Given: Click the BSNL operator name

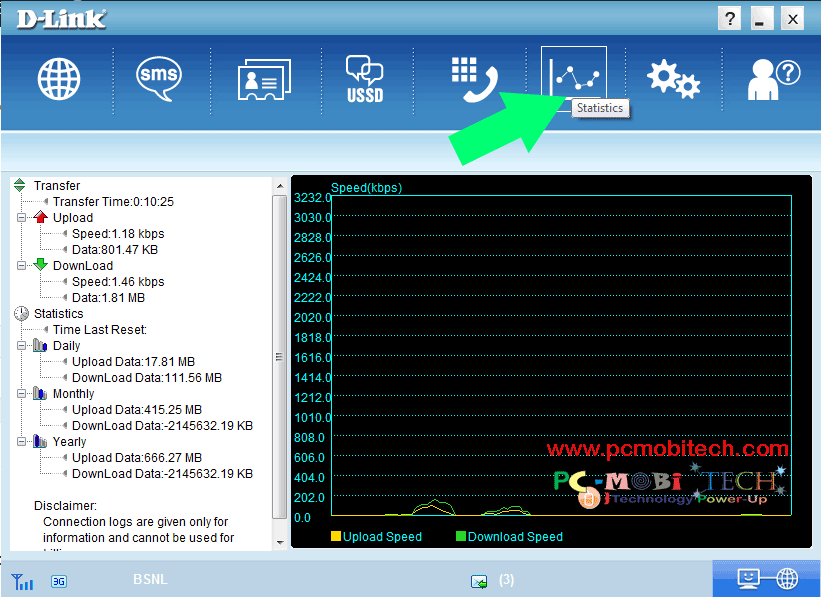Looking at the screenshot, I should (x=150, y=580).
